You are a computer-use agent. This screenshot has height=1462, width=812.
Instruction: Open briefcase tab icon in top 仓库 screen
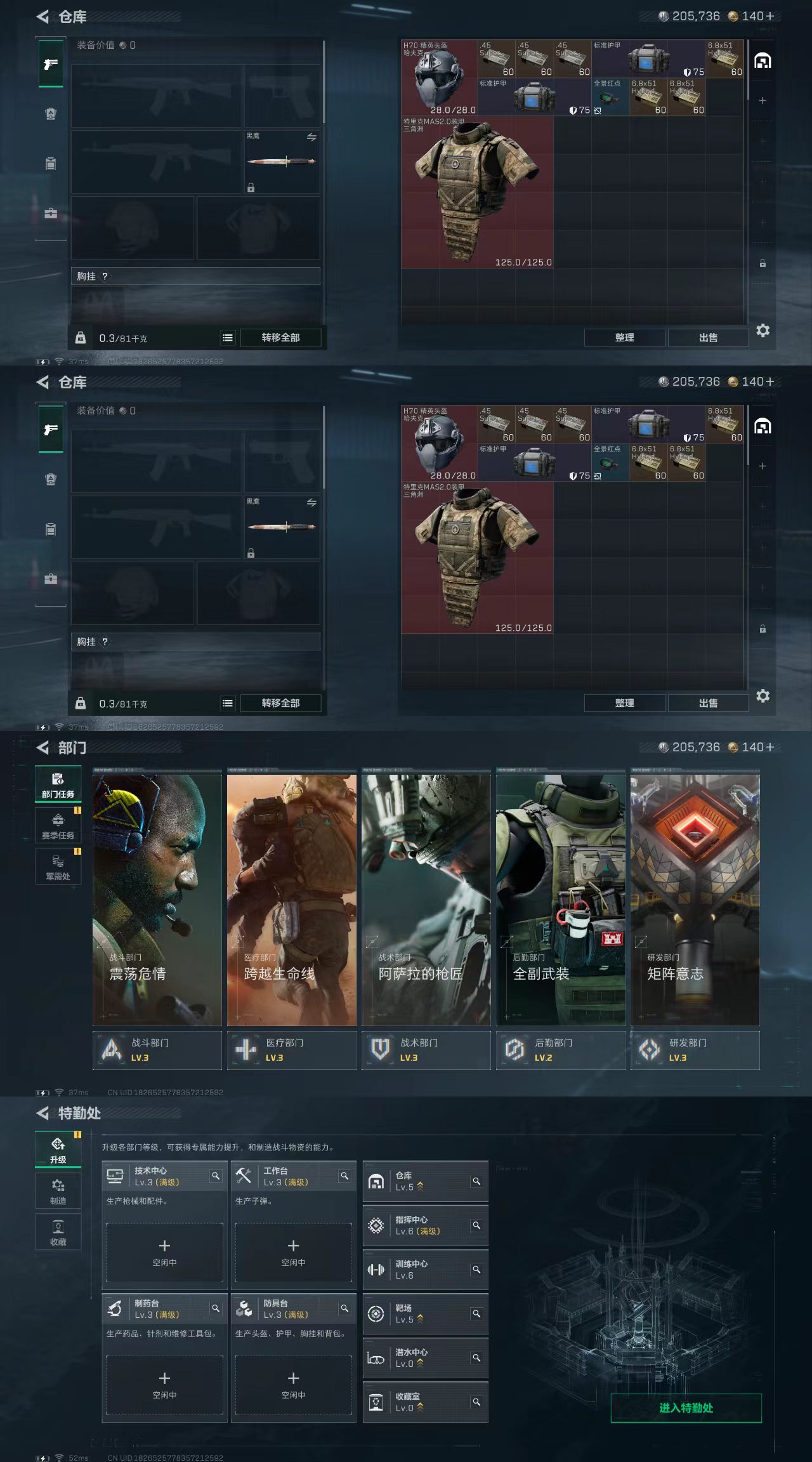tap(51, 213)
